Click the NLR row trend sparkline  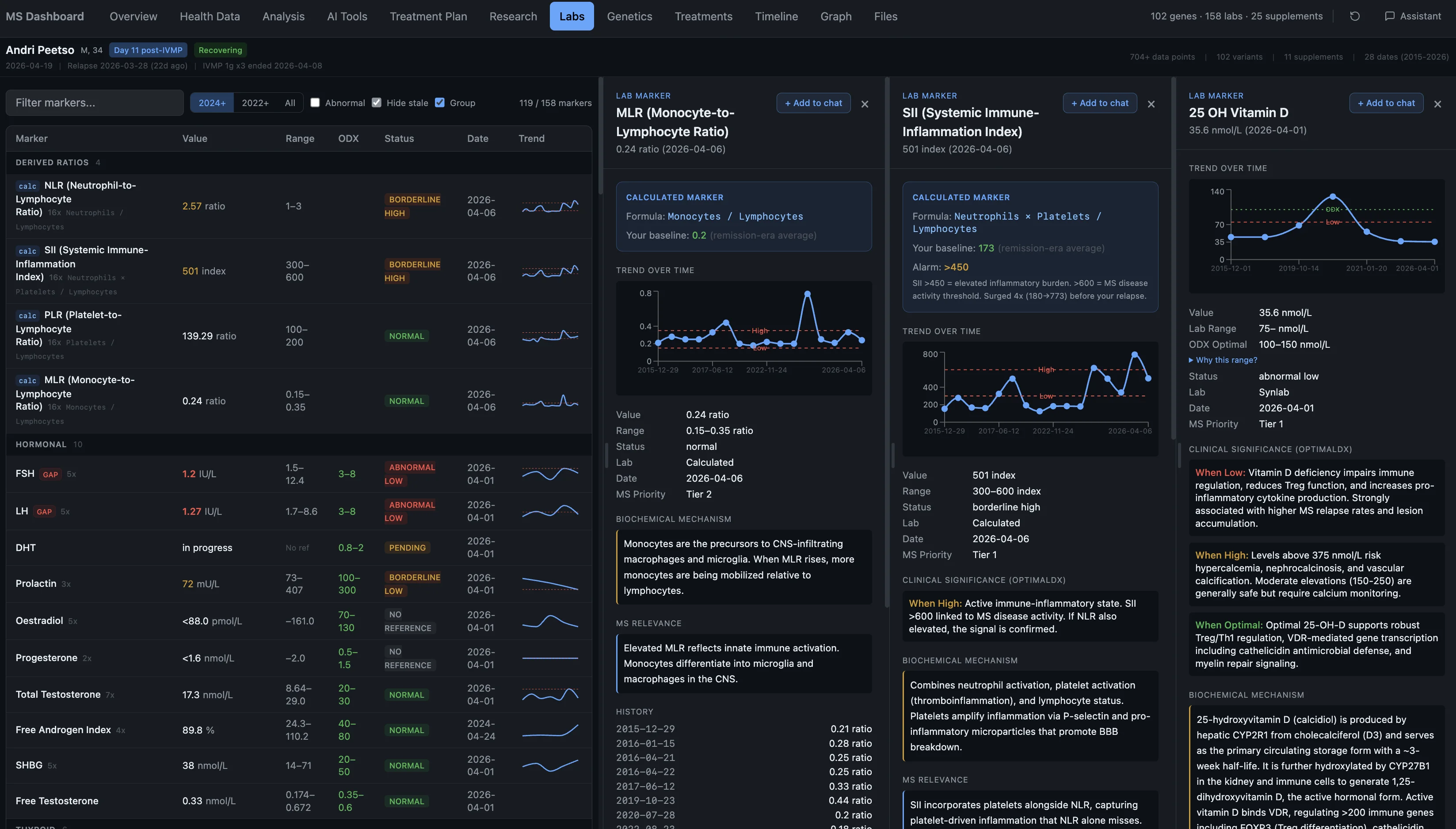pyautogui.click(x=550, y=206)
